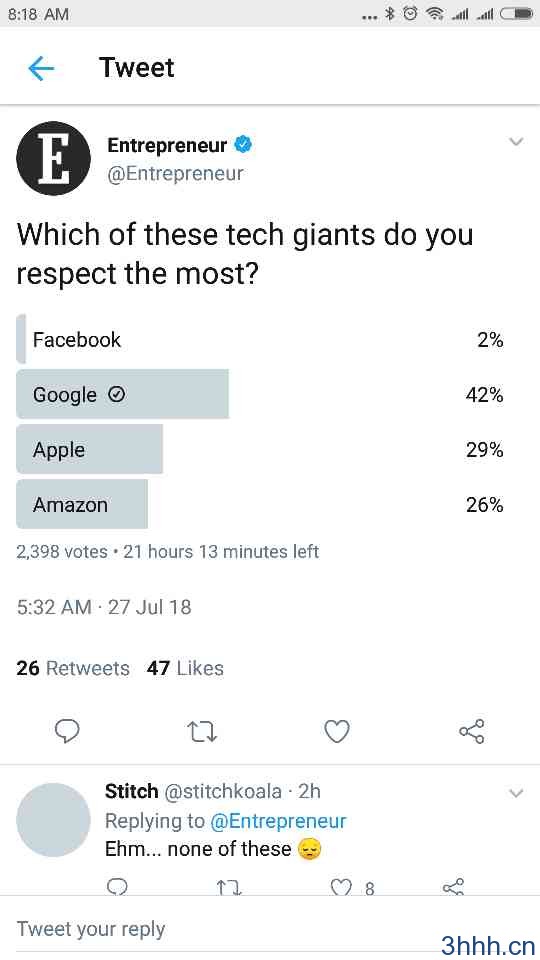
Task: Open the Entrepreneur verified badge
Action: click(x=243, y=145)
